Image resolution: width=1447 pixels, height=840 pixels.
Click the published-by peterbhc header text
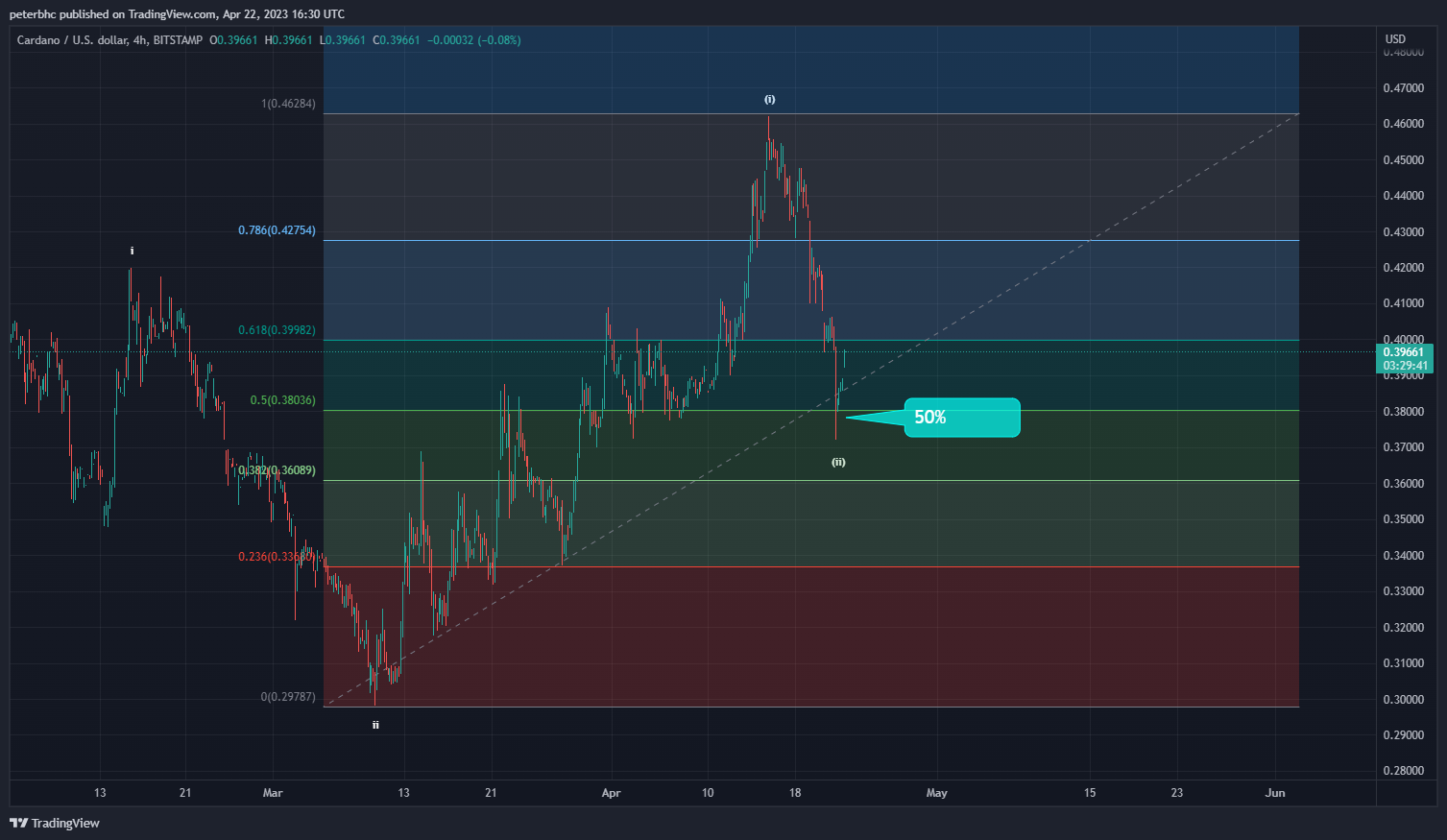point(177,14)
